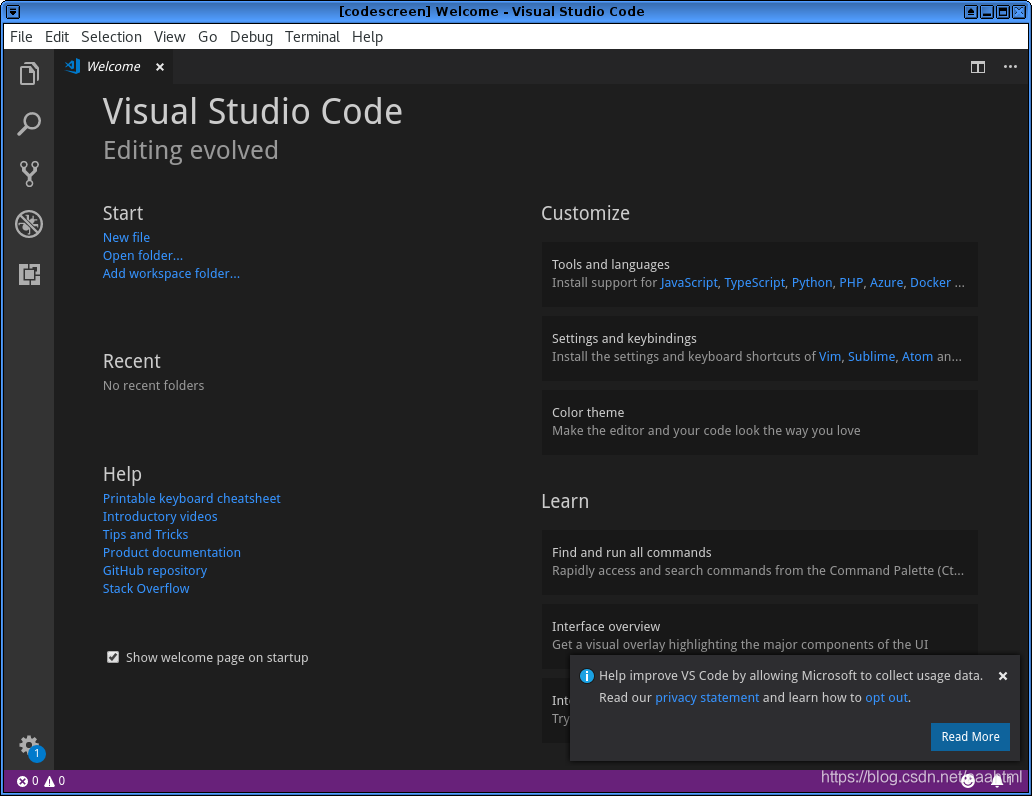Open the Extensions view
The image size is (1032, 796).
pos(29,274)
